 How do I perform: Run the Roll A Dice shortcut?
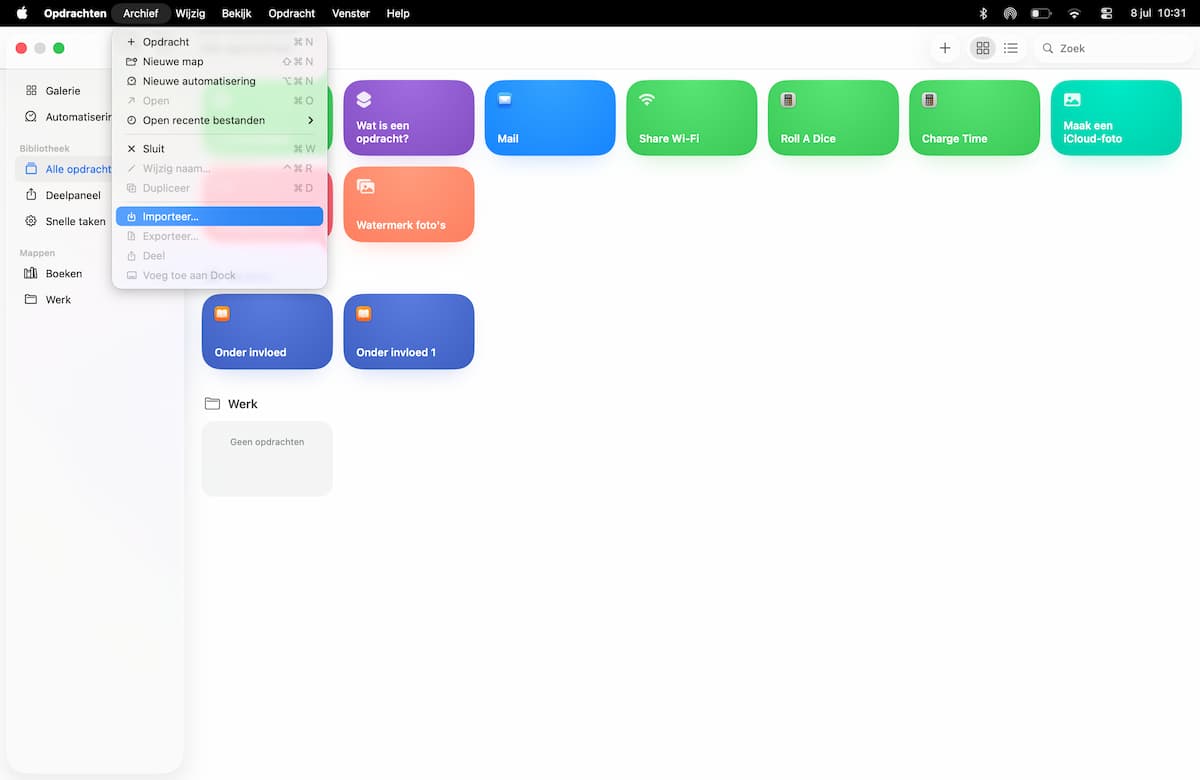(x=833, y=118)
